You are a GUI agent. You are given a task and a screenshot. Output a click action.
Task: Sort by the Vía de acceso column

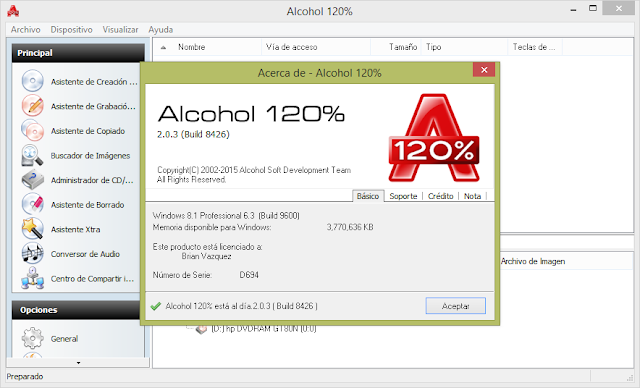[316, 47]
